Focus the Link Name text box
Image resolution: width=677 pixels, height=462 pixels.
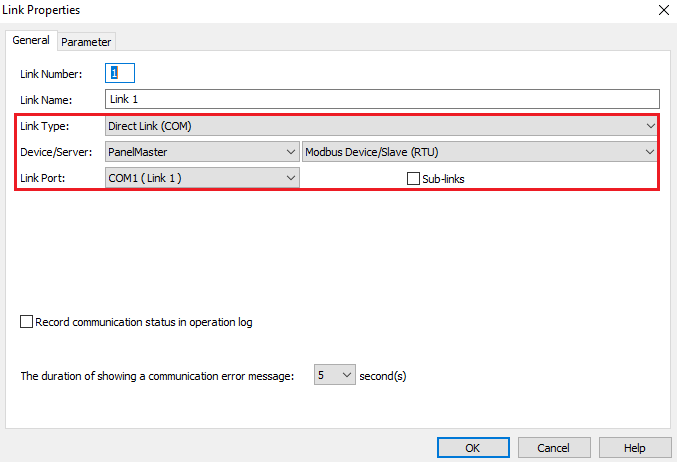coord(382,99)
